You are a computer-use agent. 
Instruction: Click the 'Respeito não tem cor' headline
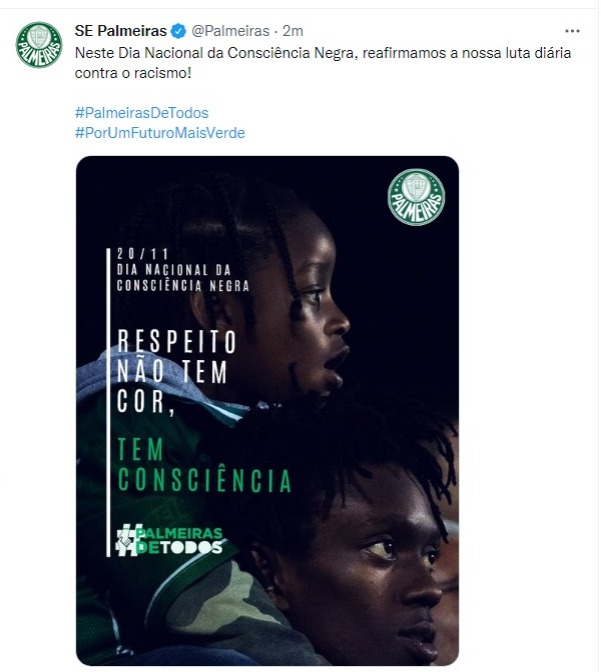point(177,372)
